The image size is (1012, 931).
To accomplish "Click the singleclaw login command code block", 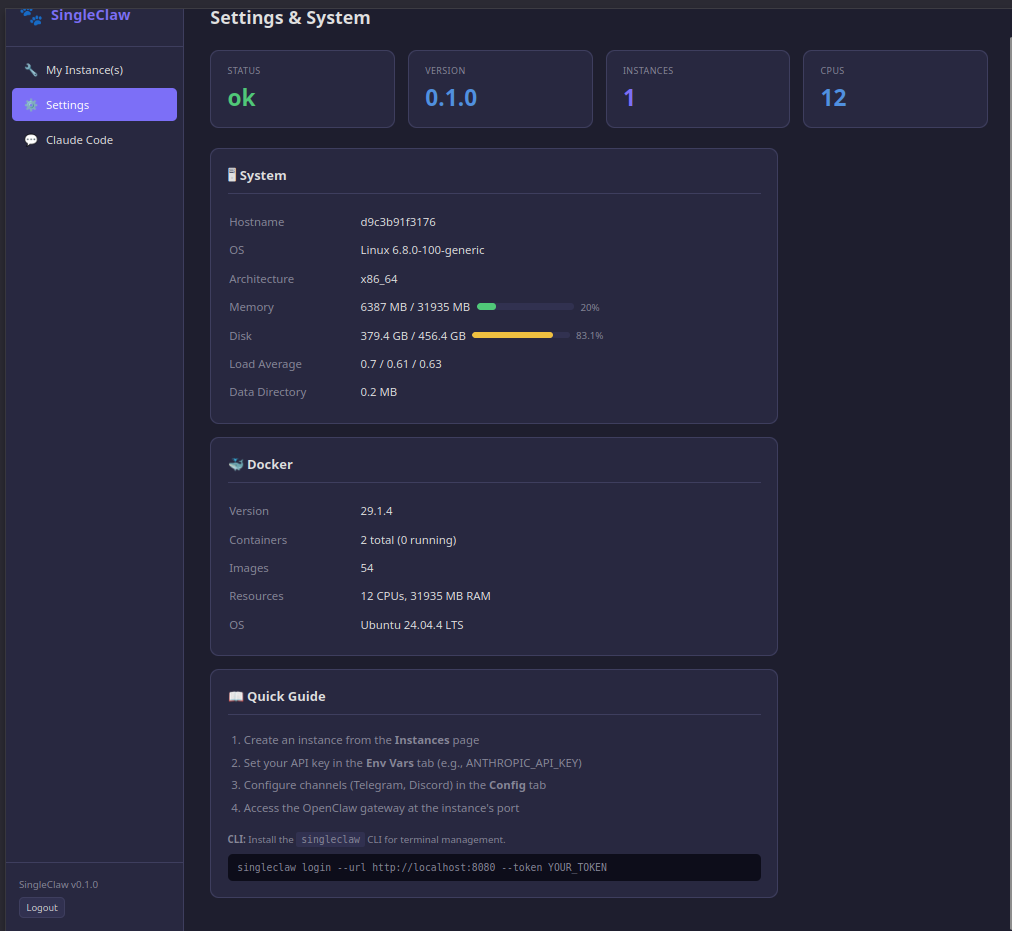I will [x=494, y=867].
